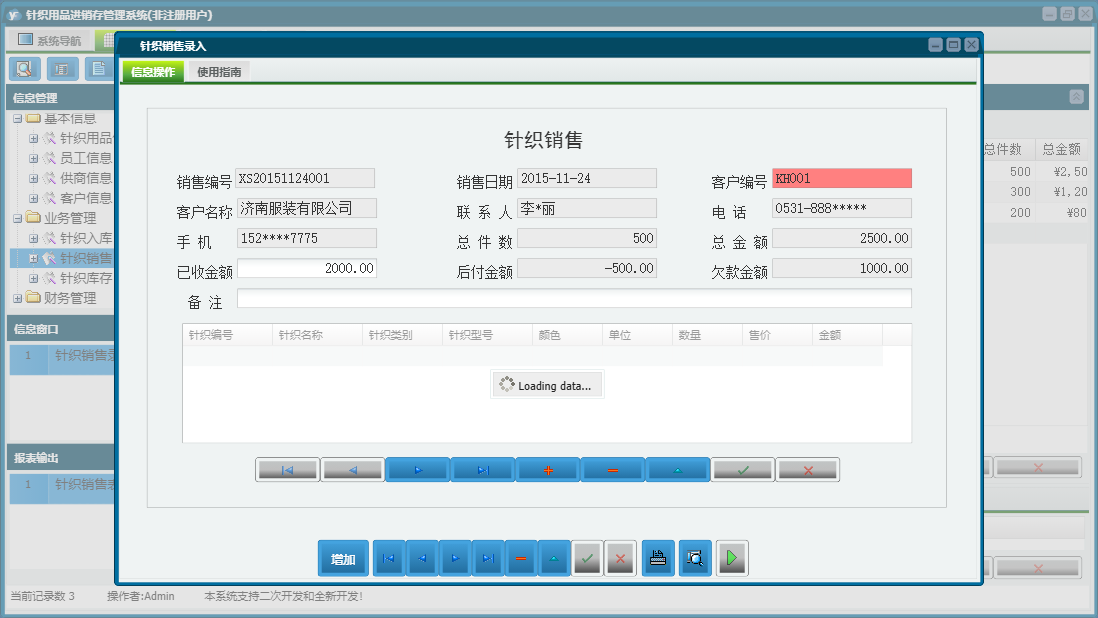Expand the 客户信息 tree node
This screenshot has height=618, width=1098.
tap(35, 198)
